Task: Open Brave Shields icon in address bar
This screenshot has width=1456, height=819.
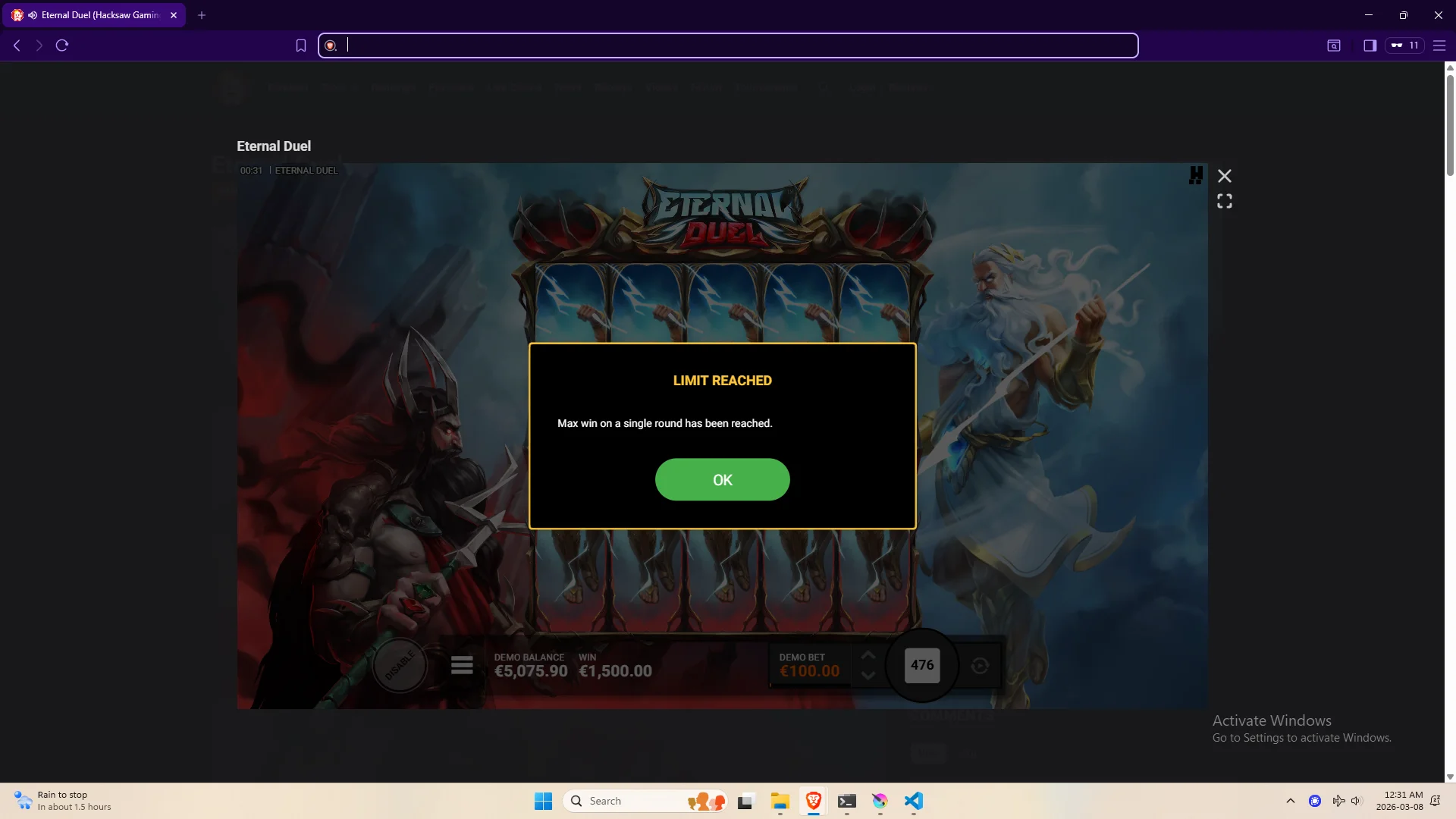Action: click(331, 45)
